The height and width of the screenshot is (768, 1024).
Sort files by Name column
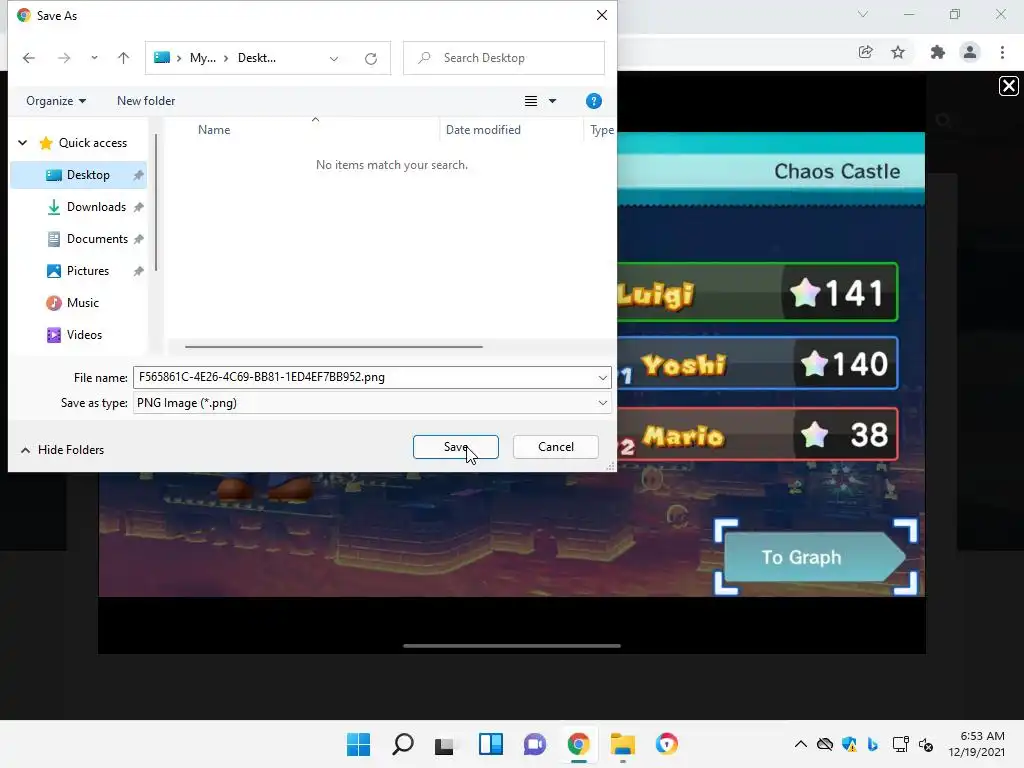(214, 130)
